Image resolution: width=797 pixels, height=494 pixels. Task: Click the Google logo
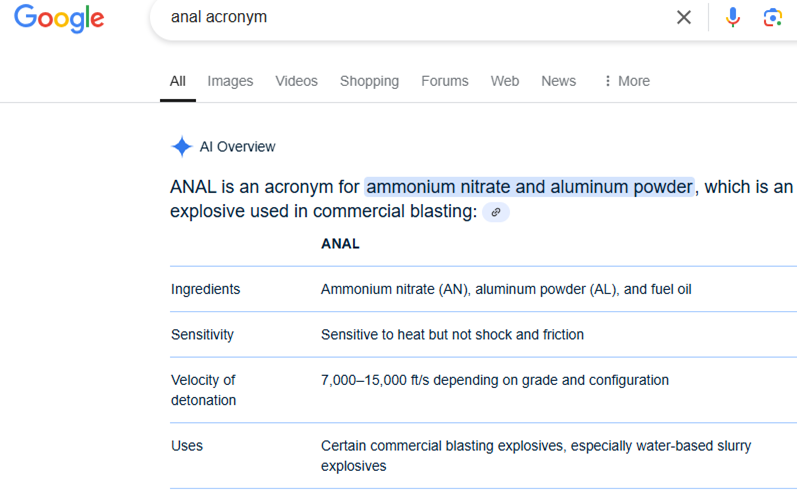coord(59,18)
